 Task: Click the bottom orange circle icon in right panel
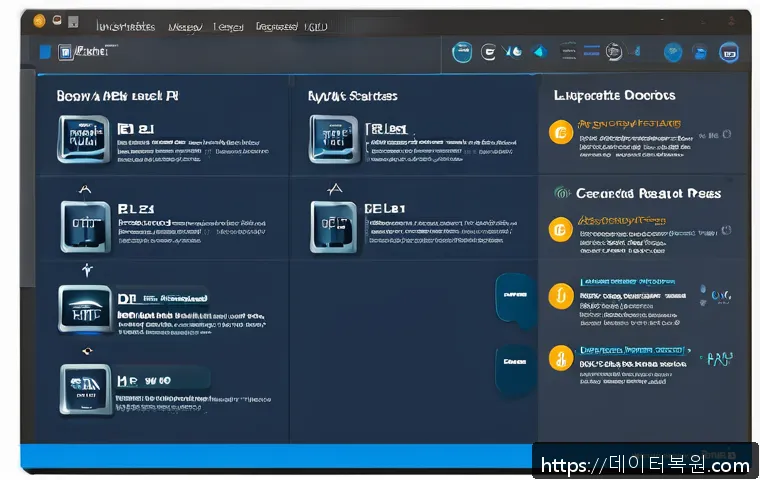(x=561, y=357)
